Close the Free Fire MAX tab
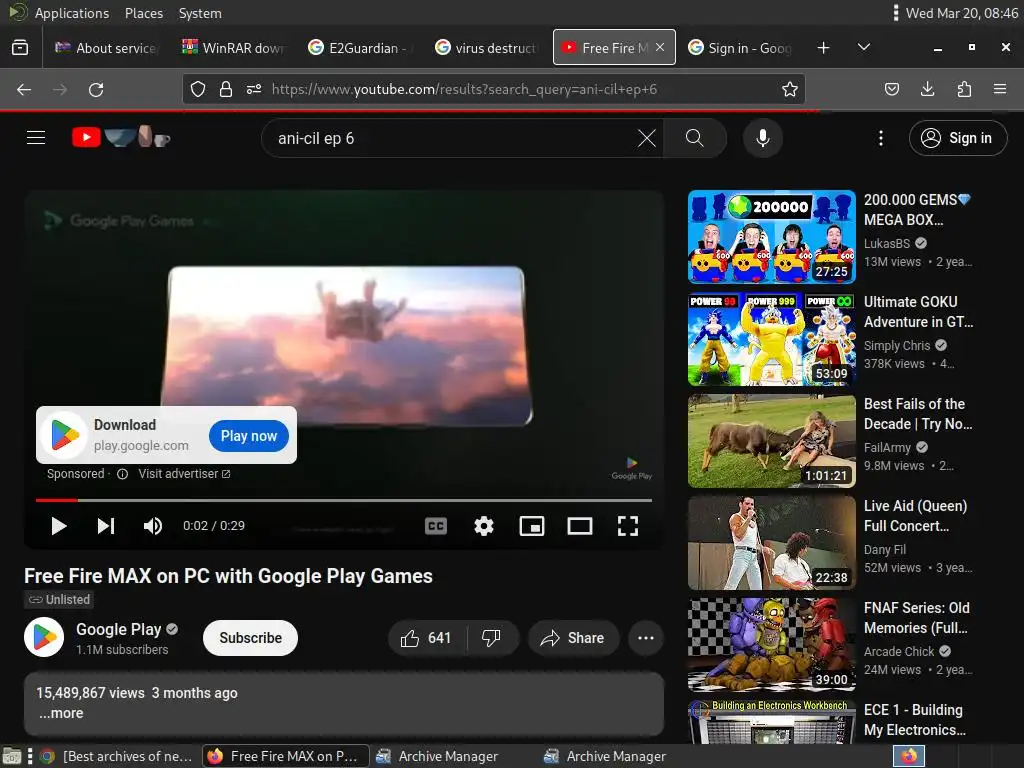The image size is (1024, 768). pos(660,47)
